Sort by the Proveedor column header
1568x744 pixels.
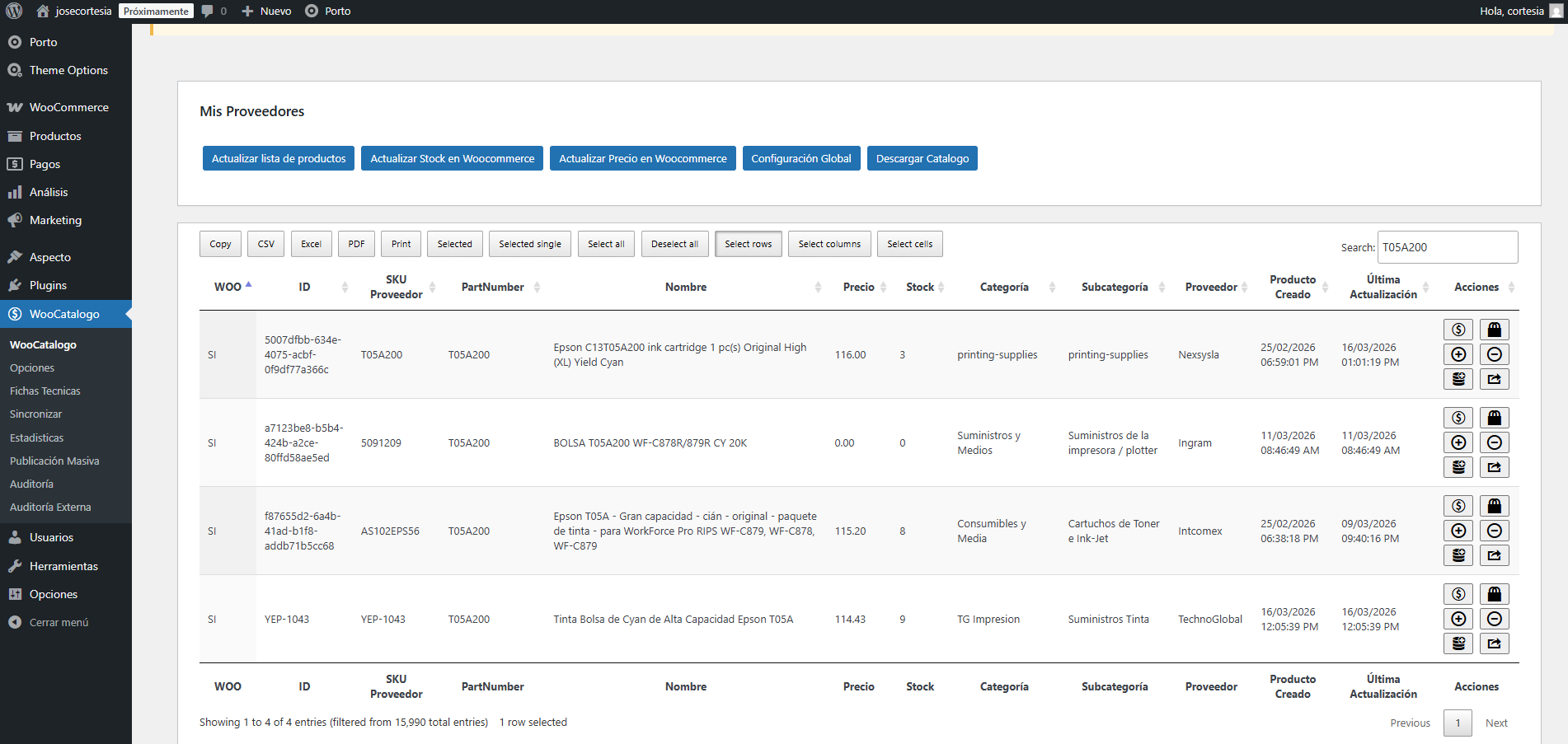1210,287
